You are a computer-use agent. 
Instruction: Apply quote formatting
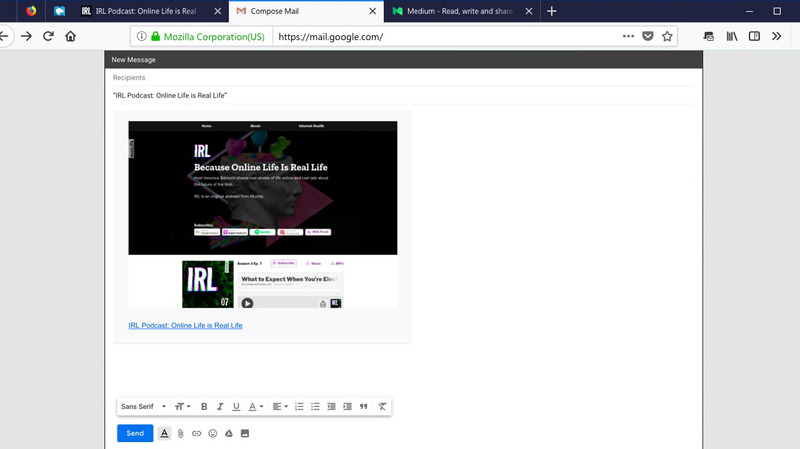coord(363,406)
